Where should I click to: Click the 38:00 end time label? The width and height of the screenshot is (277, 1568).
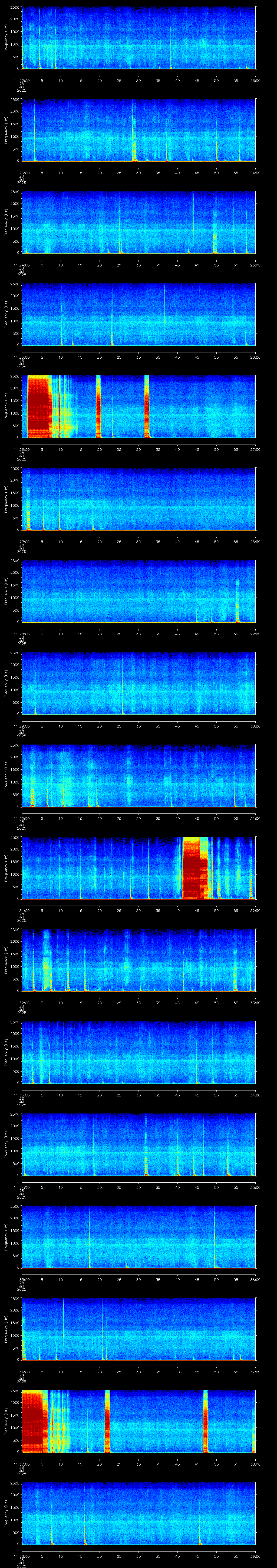(x=255, y=1464)
